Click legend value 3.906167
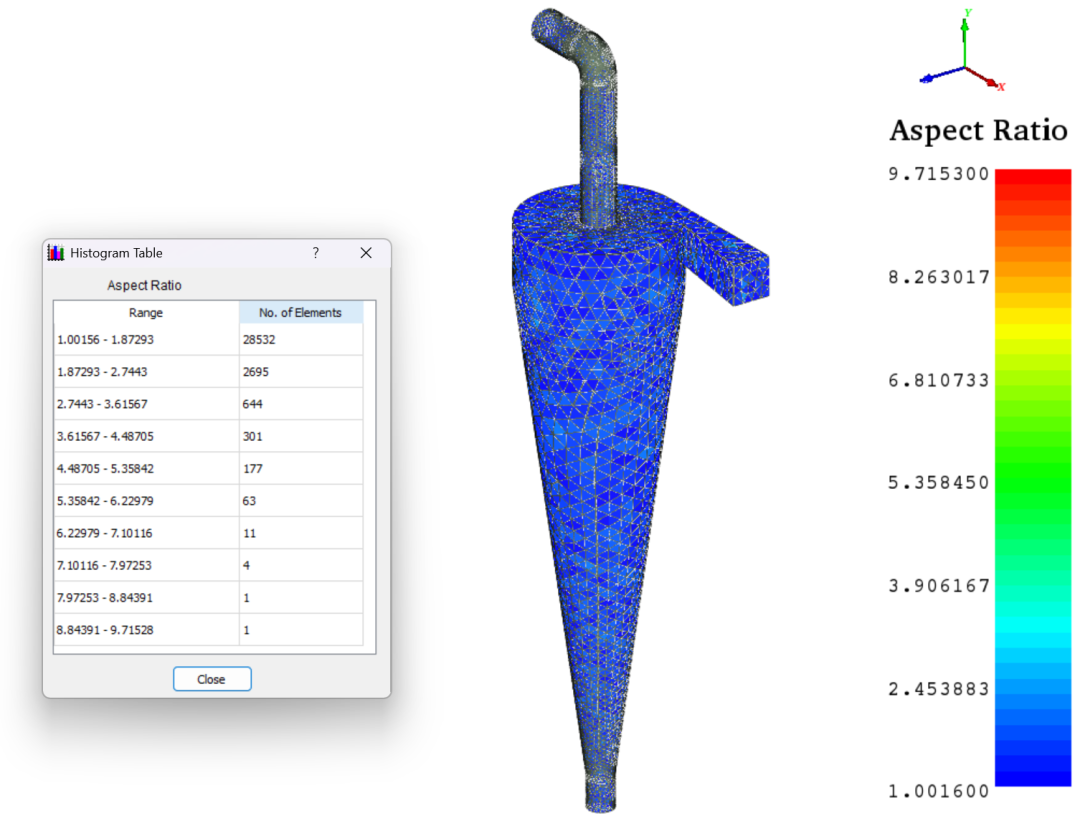The image size is (1080, 821). tap(939, 586)
